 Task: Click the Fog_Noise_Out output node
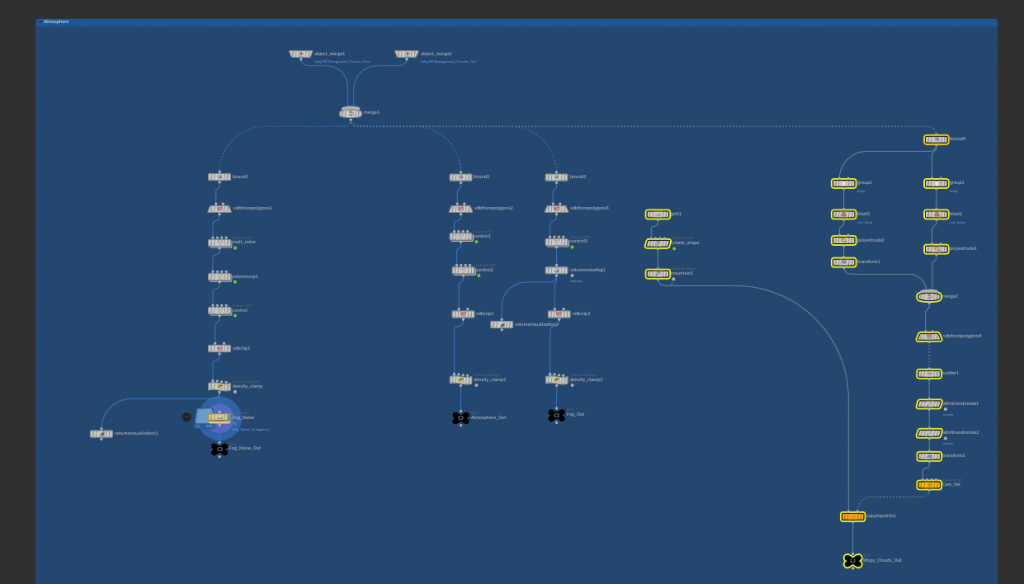pos(219,450)
